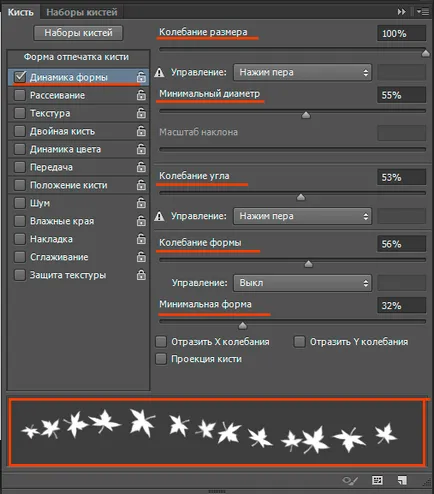Click the leaf brush stroke preview

(x=217, y=432)
